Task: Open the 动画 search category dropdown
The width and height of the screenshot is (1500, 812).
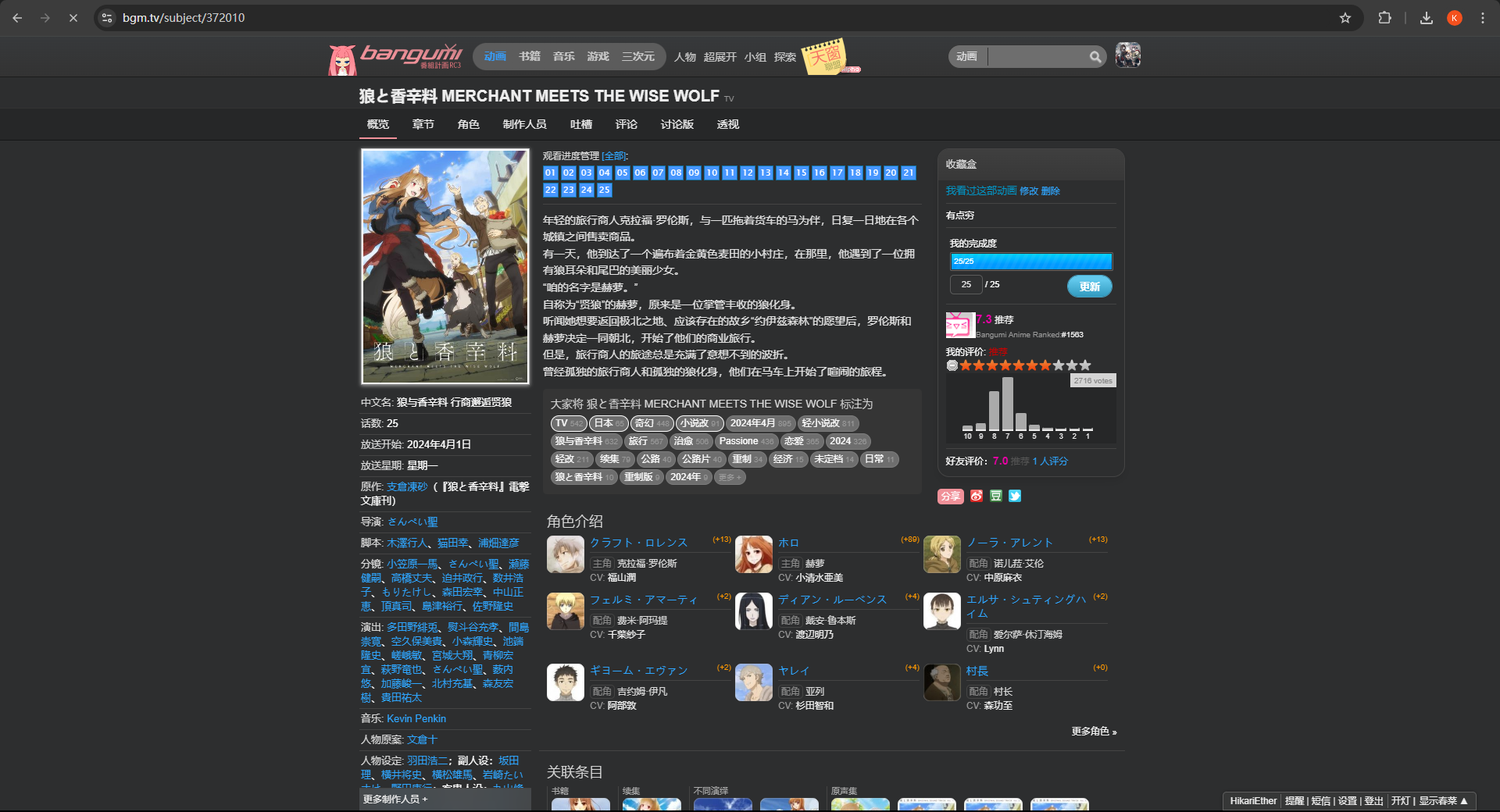Action: point(967,56)
